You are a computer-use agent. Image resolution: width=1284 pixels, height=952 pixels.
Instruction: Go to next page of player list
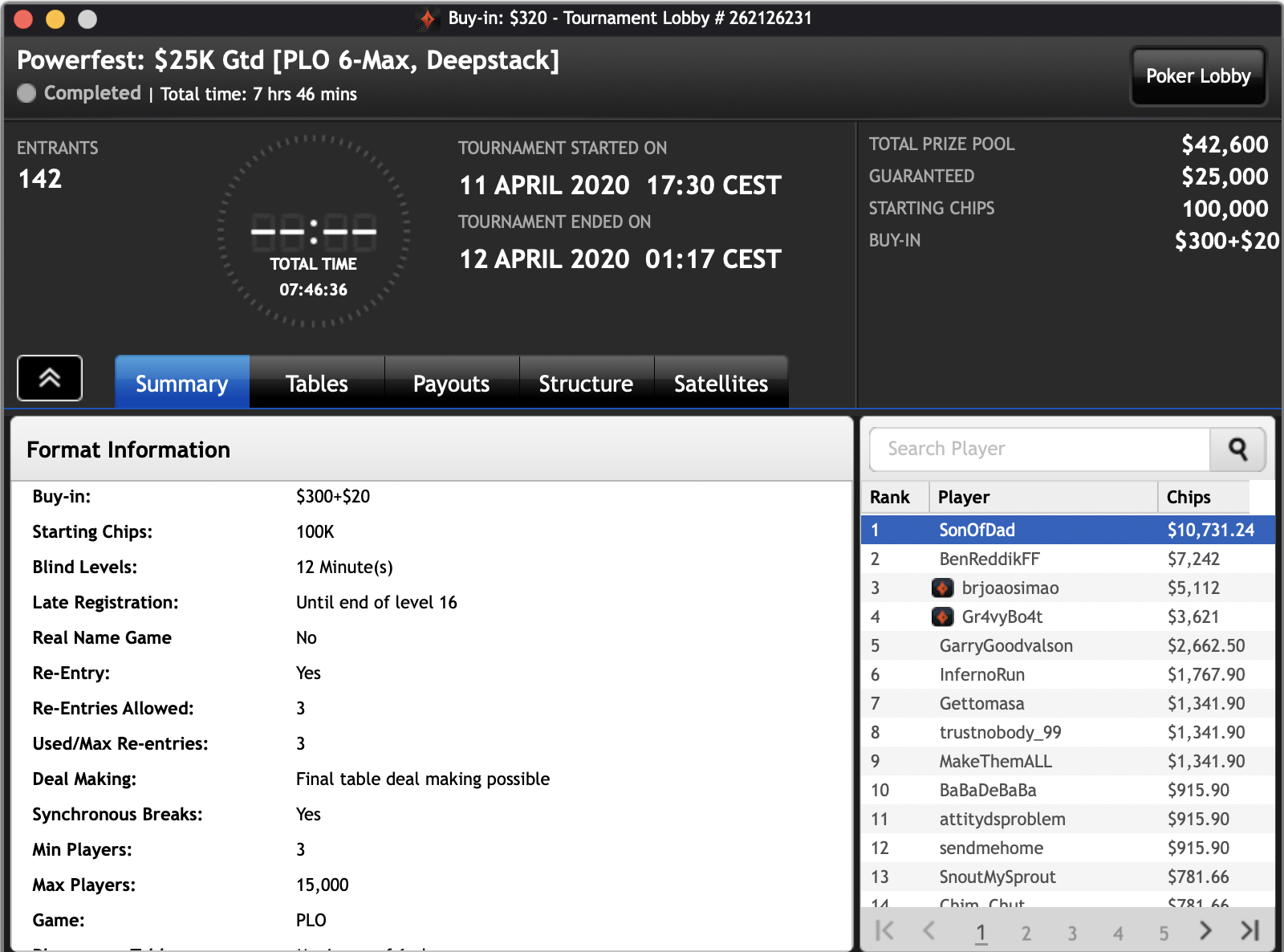point(1205,930)
